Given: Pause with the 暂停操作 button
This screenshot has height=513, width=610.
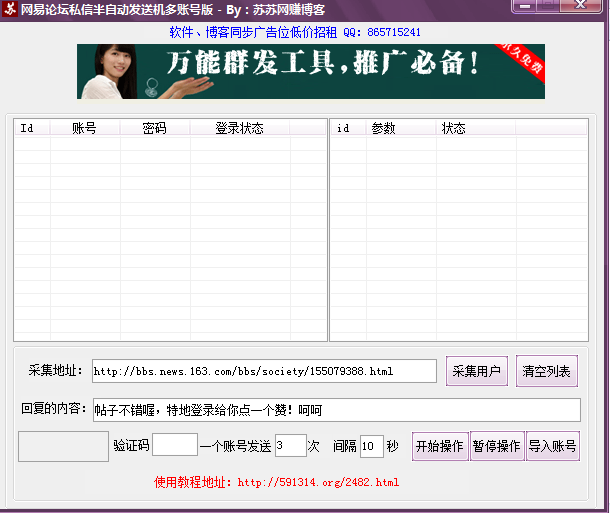Looking at the screenshot, I should point(497,446).
